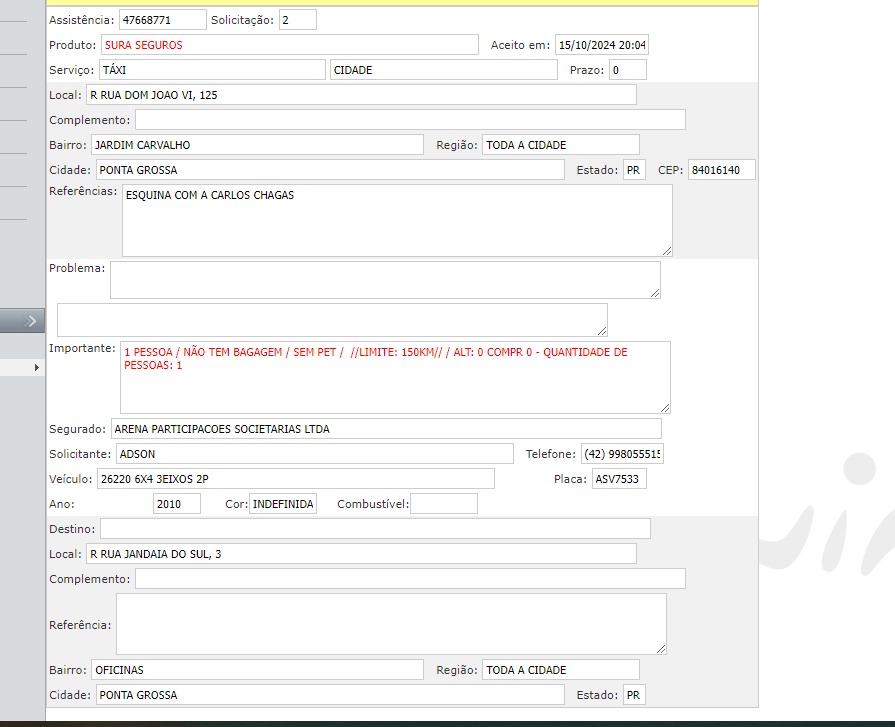The width and height of the screenshot is (895, 727).
Task: Click the Solicitante field ADSON
Action: 315,454
